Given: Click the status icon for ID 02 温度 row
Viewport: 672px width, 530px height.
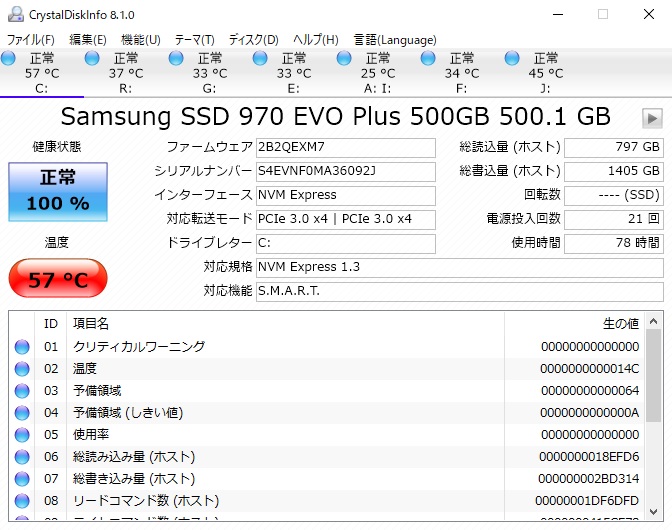Looking at the screenshot, I should (x=22, y=369).
